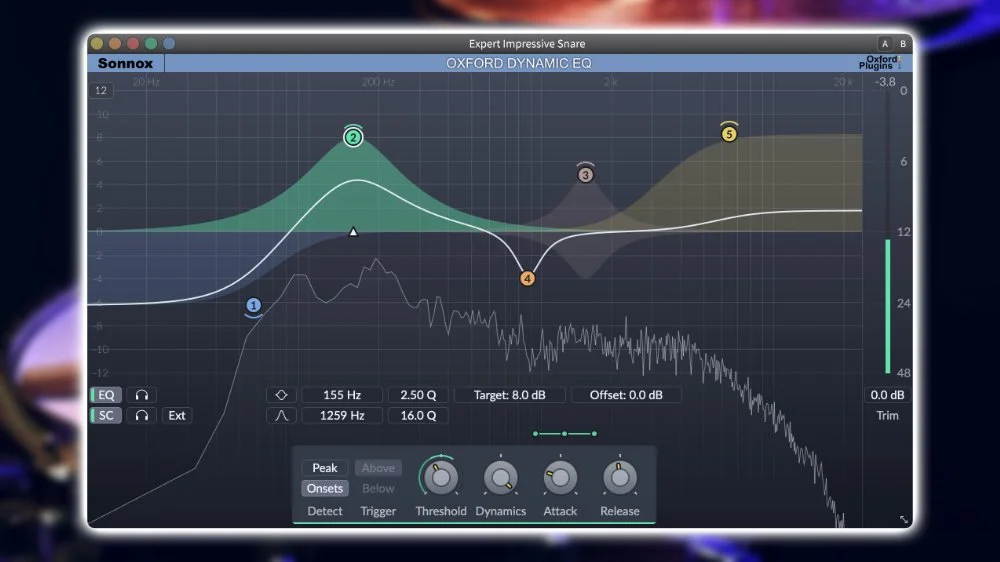This screenshot has width=1000, height=562.
Task: Set Trigger to Above
Action: pyautogui.click(x=378, y=468)
